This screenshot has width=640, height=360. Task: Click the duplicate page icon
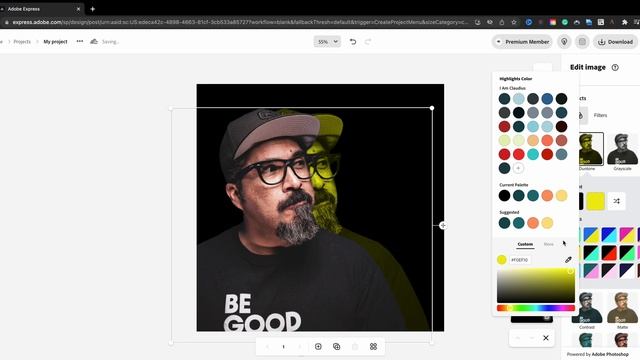(x=336, y=347)
